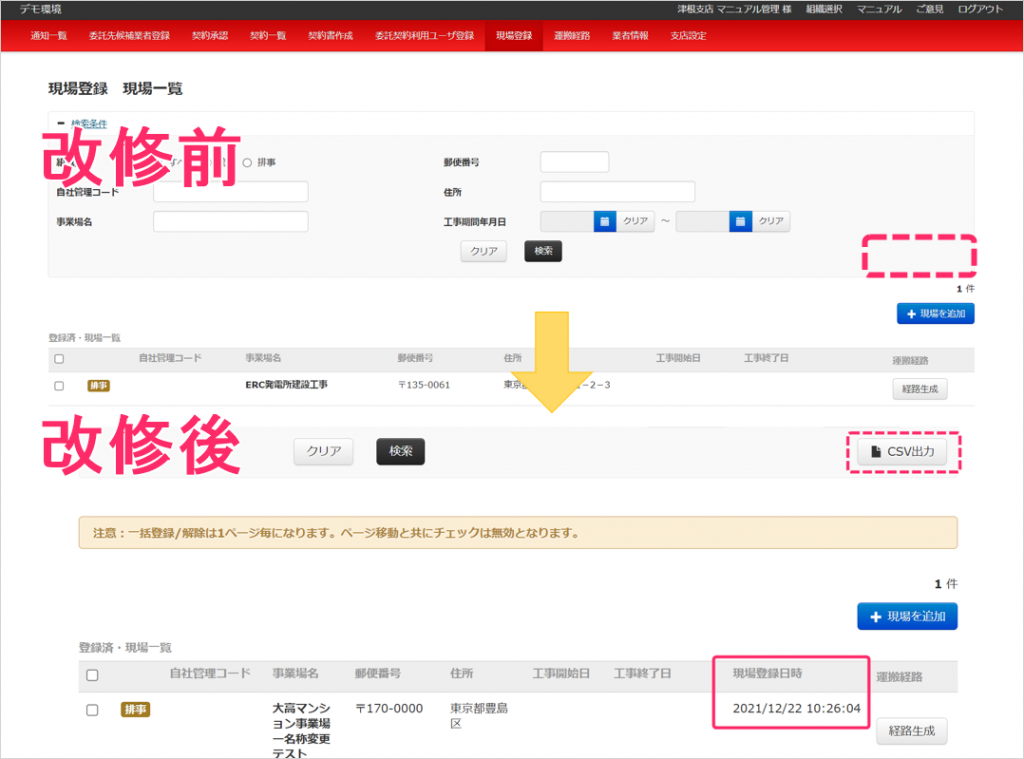Screen dimensions: 1024x759
Task: Click the upper 現場を追加 plus button
Action: pyautogui.click(x=935, y=314)
